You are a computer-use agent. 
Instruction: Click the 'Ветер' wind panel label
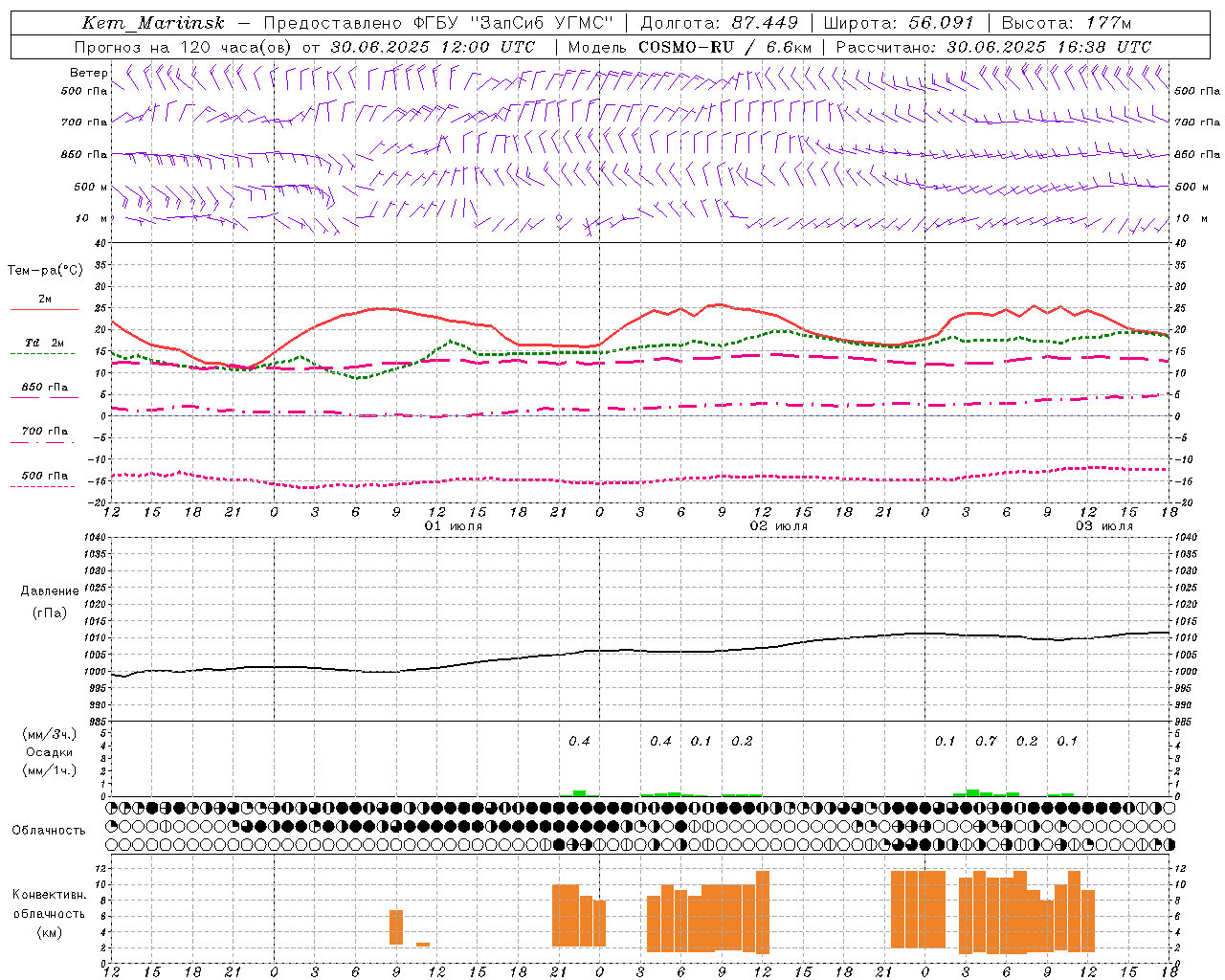point(88,73)
